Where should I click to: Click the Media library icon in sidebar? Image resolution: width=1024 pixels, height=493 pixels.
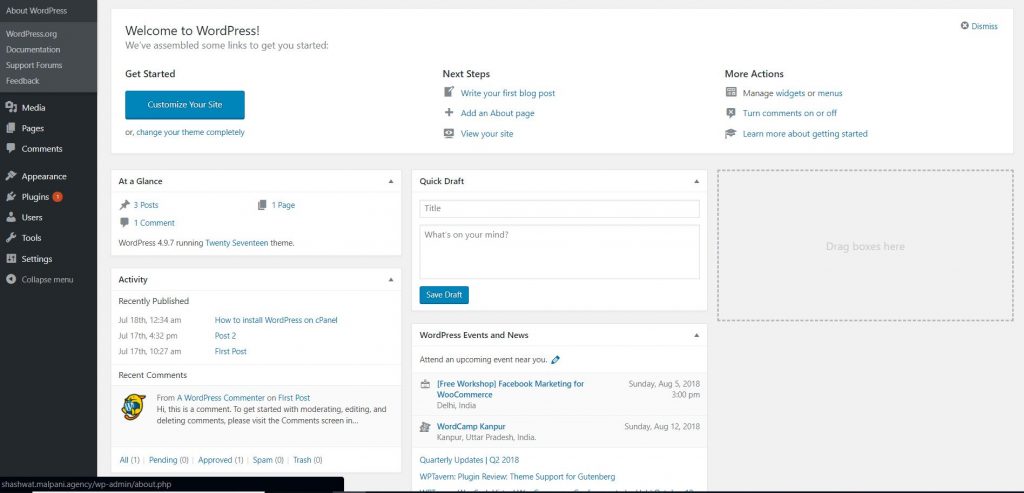point(10,108)
